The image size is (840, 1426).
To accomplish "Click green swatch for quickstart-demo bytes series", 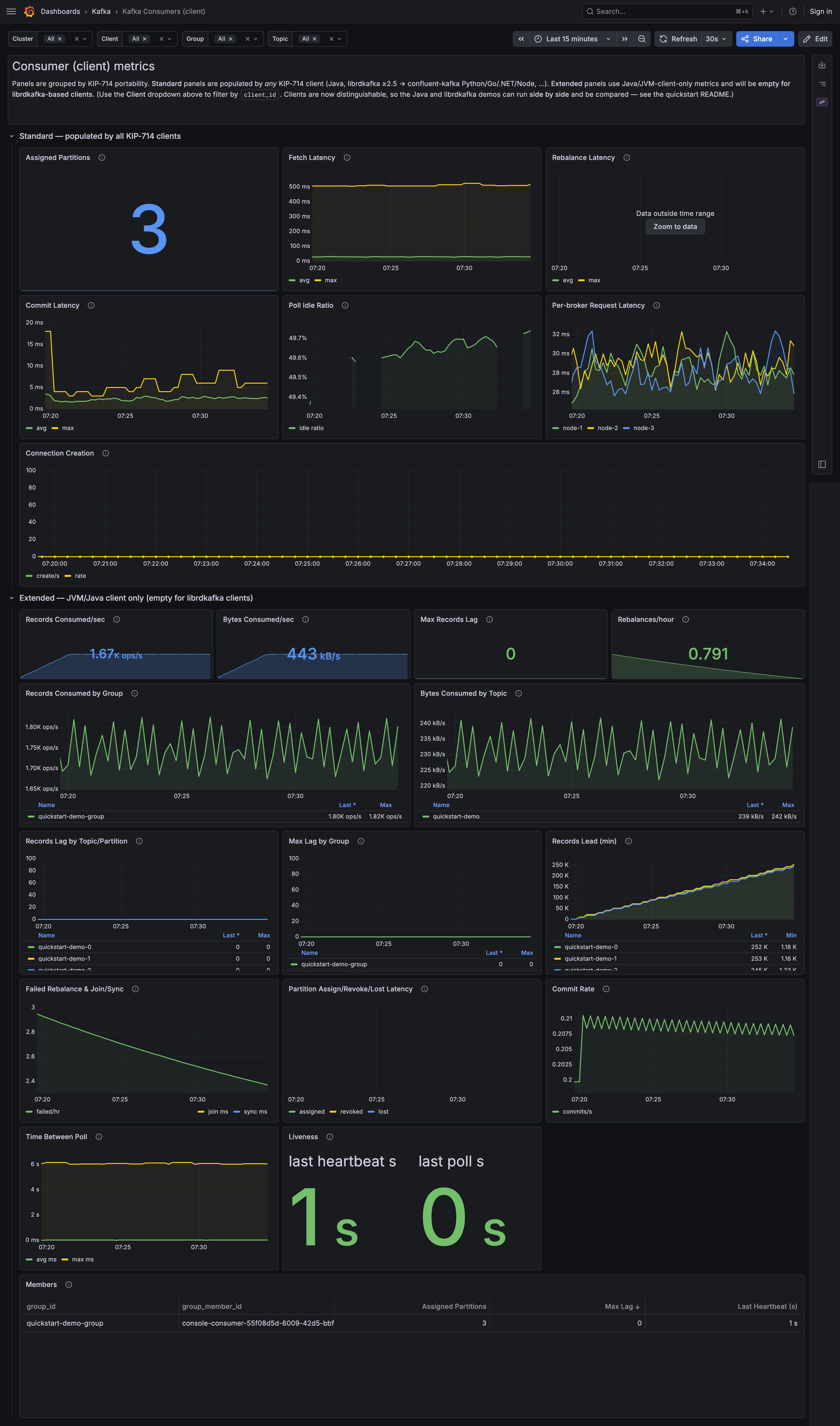I will [426, 816].
